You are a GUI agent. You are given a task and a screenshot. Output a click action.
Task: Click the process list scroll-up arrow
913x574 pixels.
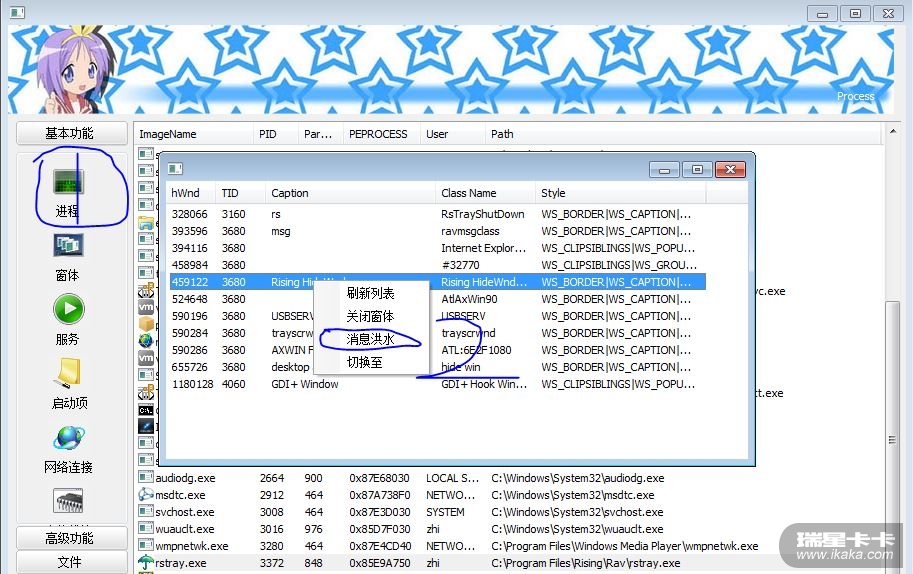(x=893, y=132)
